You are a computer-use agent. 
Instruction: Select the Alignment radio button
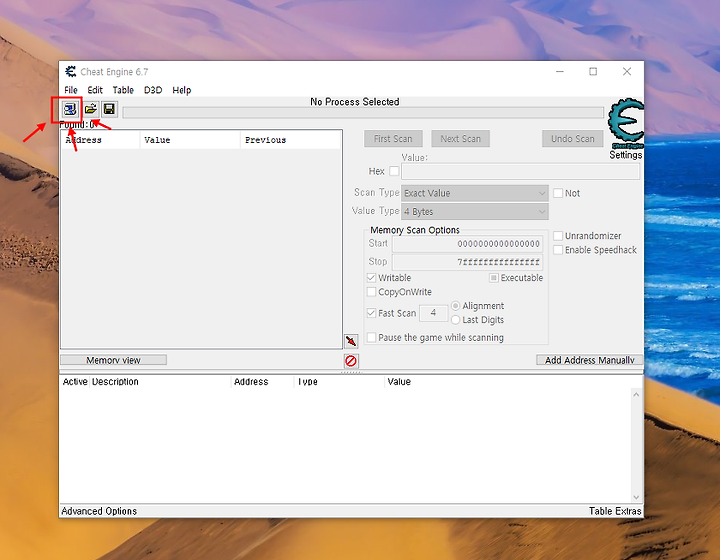click(x=456, y=306)
